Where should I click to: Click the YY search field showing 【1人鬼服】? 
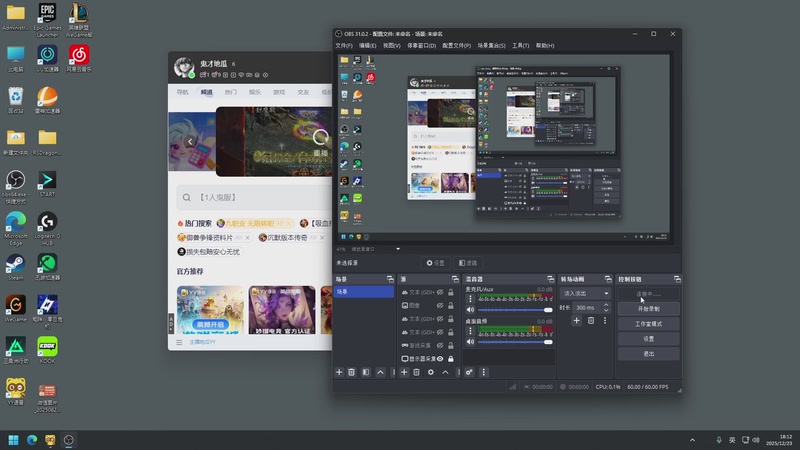[254, 197]
